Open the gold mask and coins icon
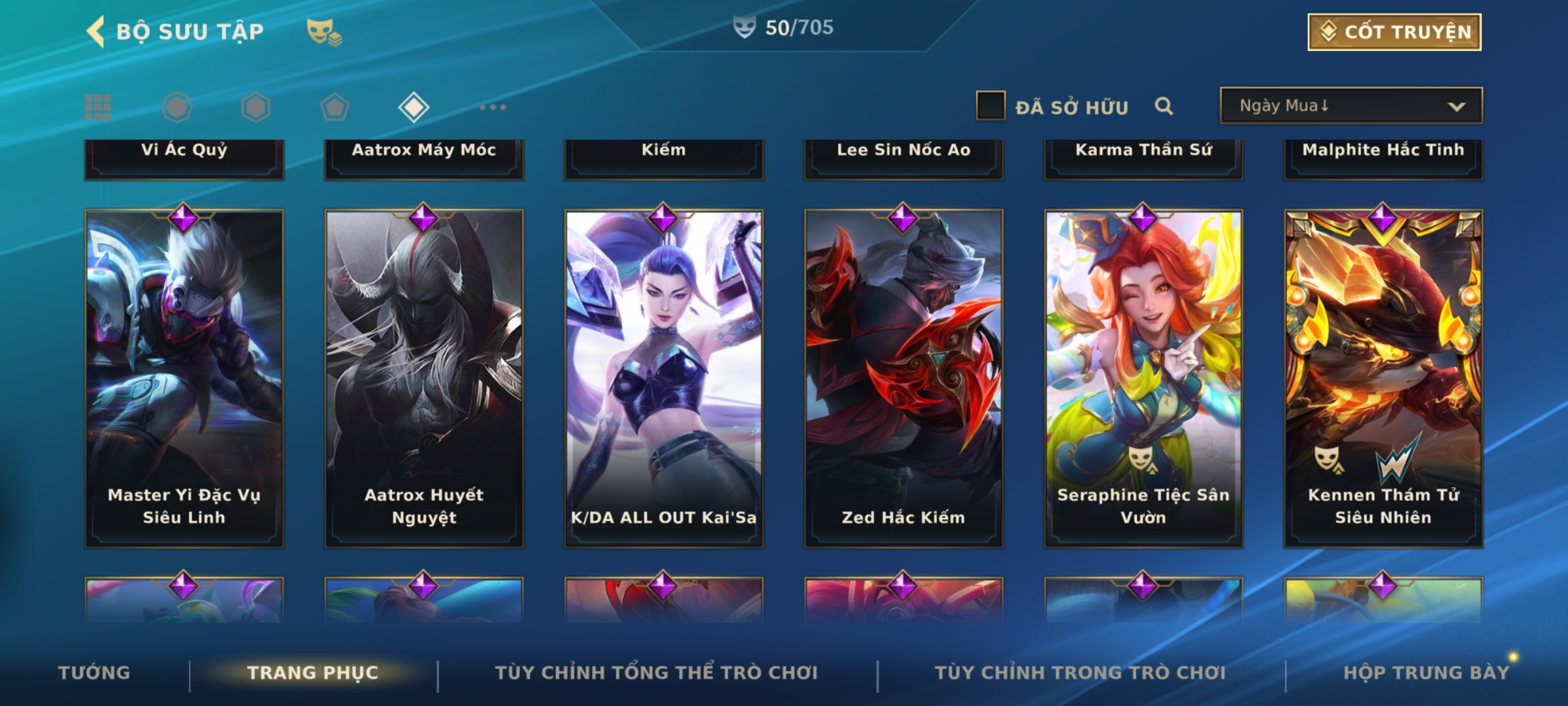This screenshot has width=1568, height=706. tap(324, 32)
